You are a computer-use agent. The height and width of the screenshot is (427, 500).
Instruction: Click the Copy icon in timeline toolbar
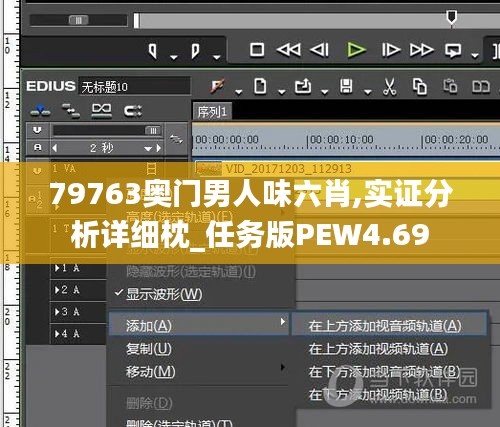pos(420,86)
